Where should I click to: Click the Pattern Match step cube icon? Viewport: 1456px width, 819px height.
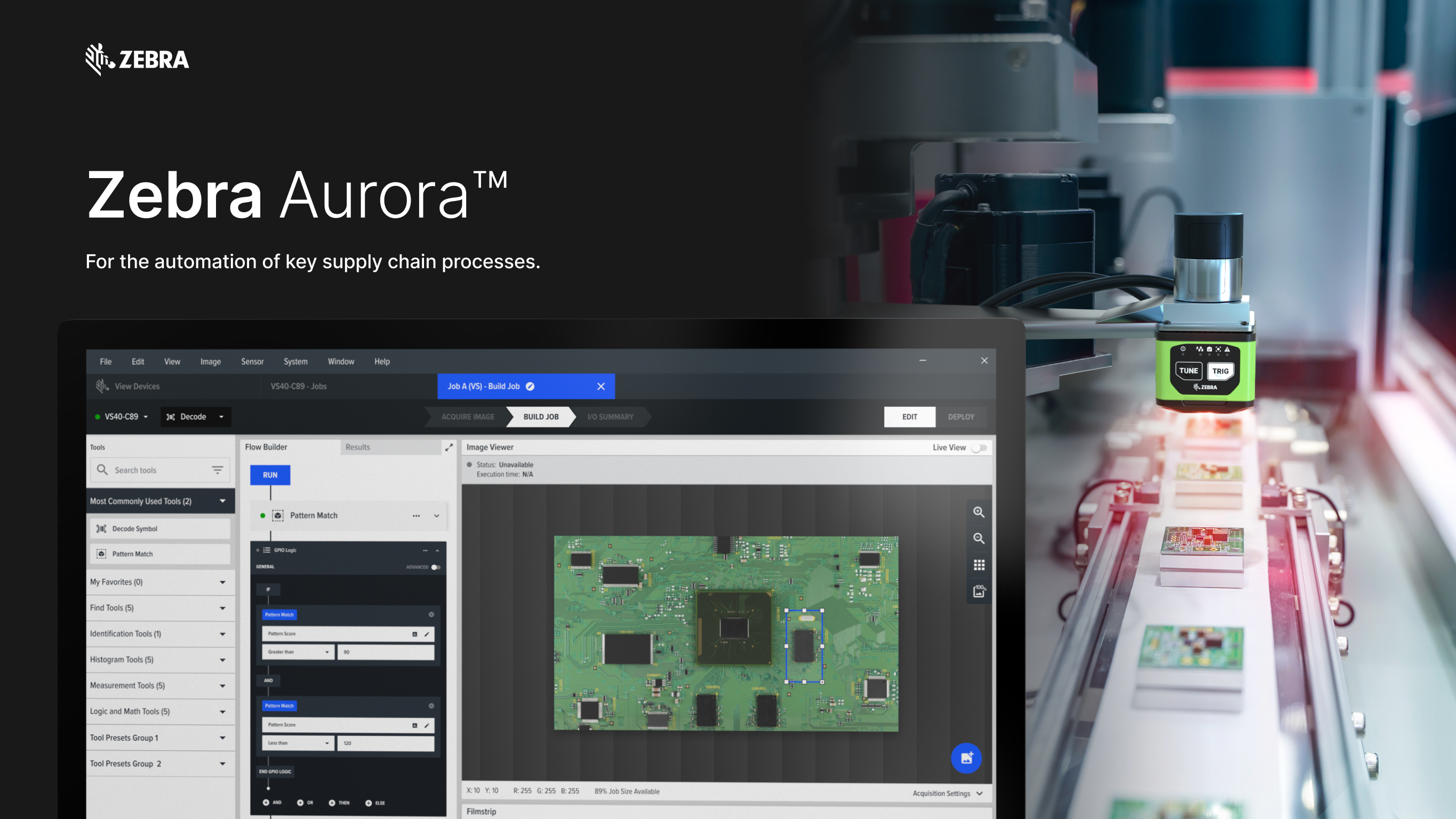[x=278, y=516]
